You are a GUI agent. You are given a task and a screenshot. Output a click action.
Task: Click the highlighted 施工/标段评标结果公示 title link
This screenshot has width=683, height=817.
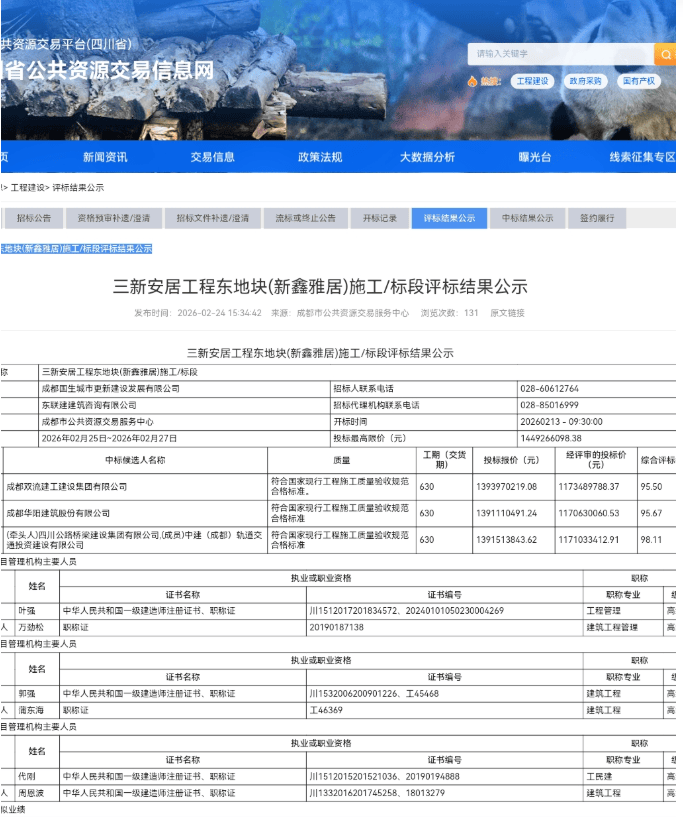pos(76,249)
